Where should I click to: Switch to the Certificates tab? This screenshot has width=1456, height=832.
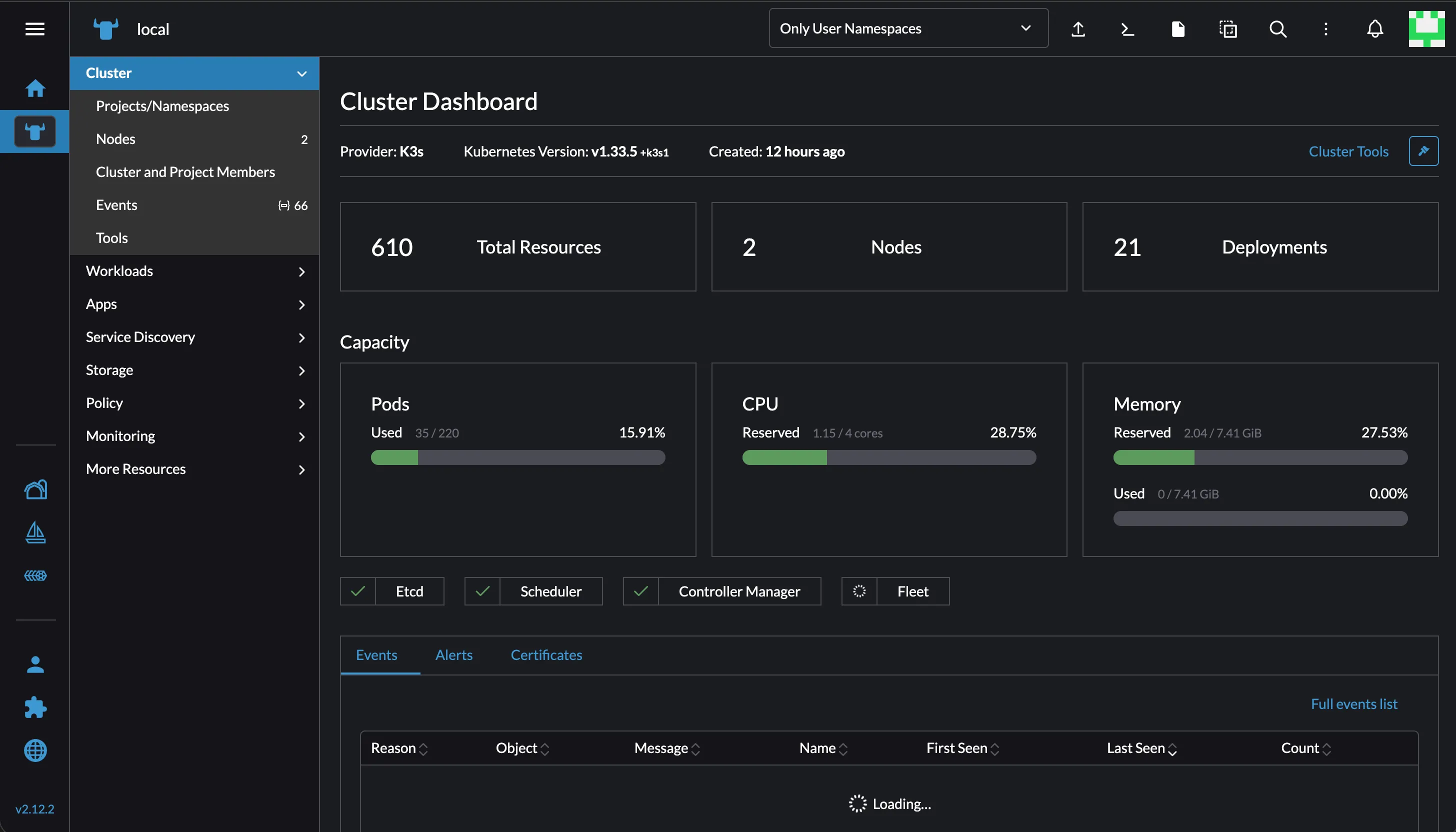point(546,655)
